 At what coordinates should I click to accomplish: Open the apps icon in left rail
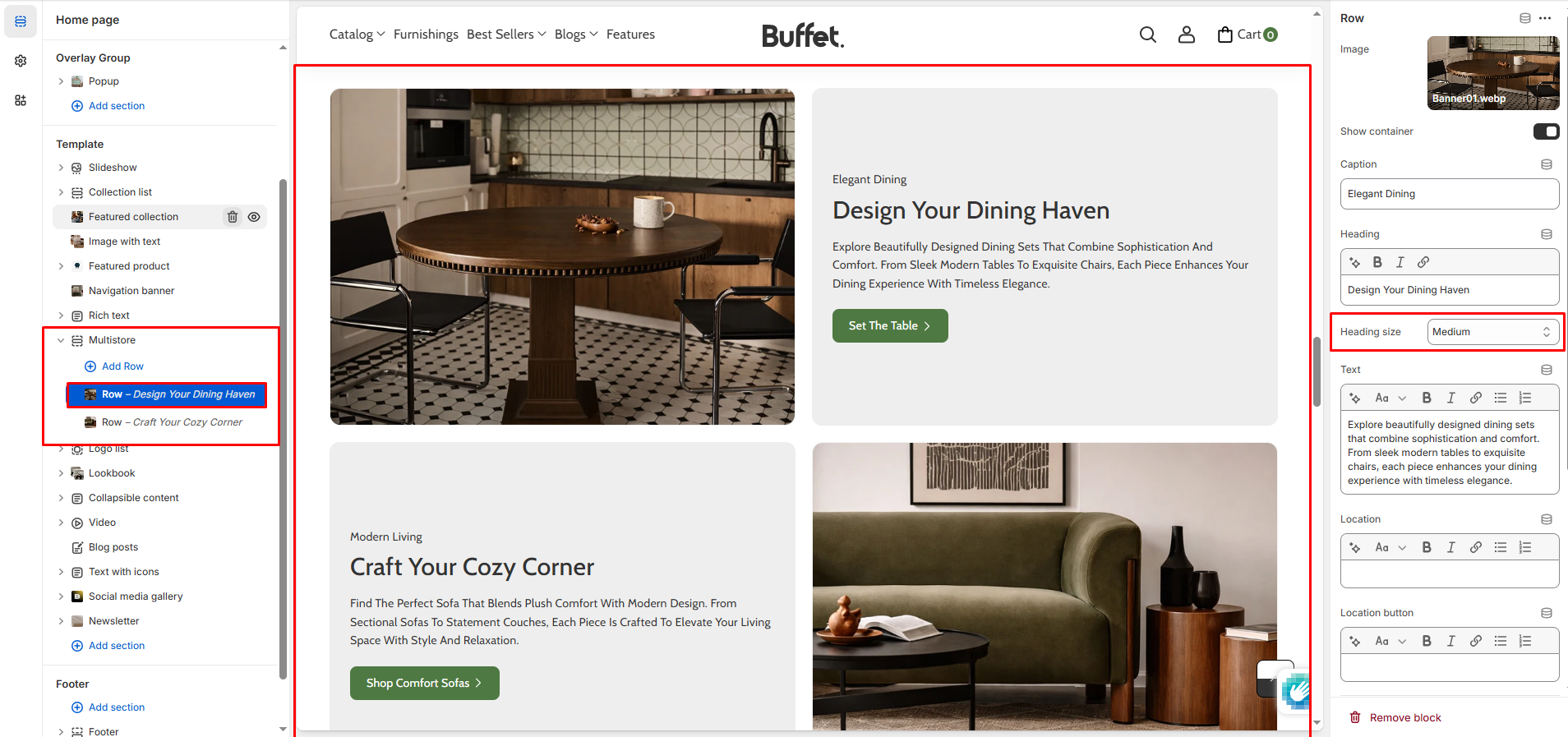coord(21,100)
